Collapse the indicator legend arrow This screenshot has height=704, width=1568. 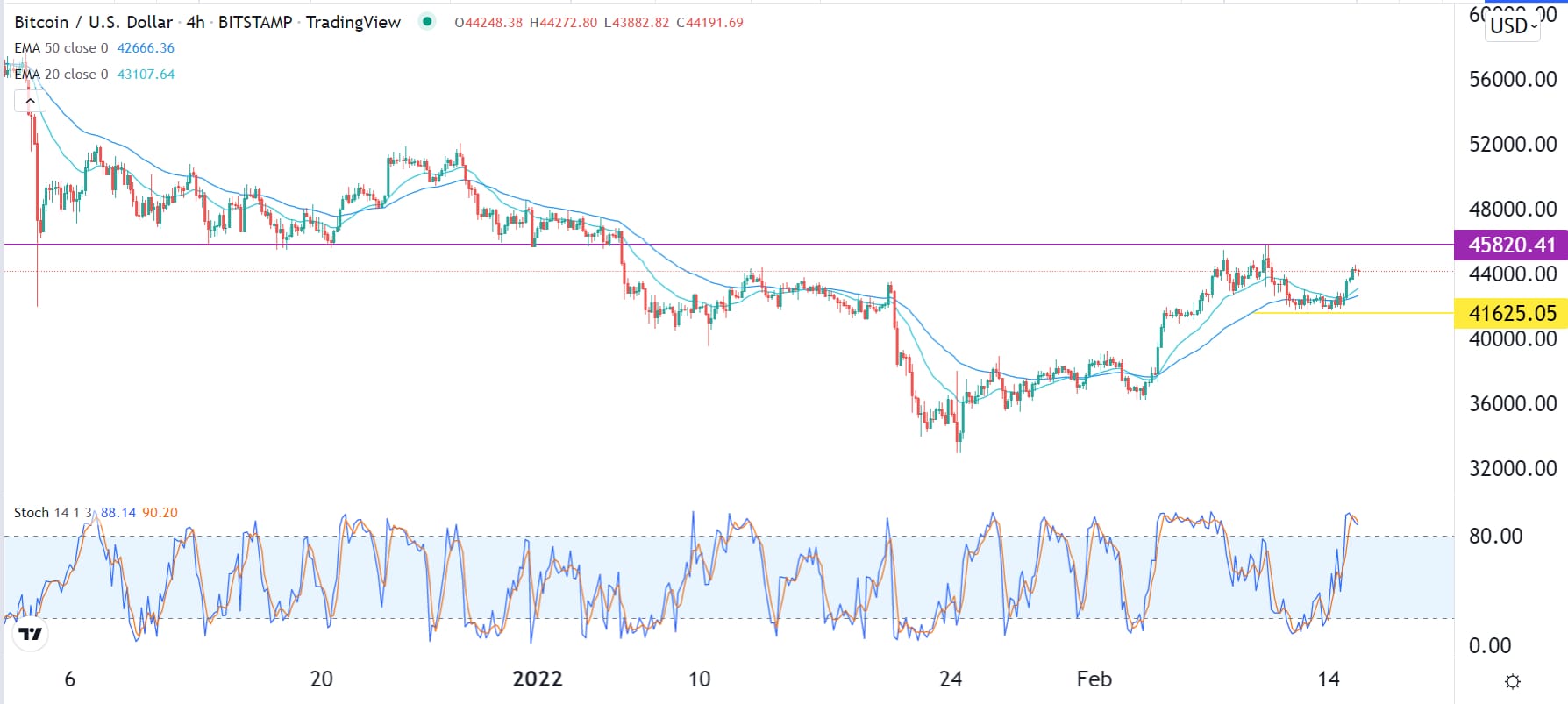[31, 101]
